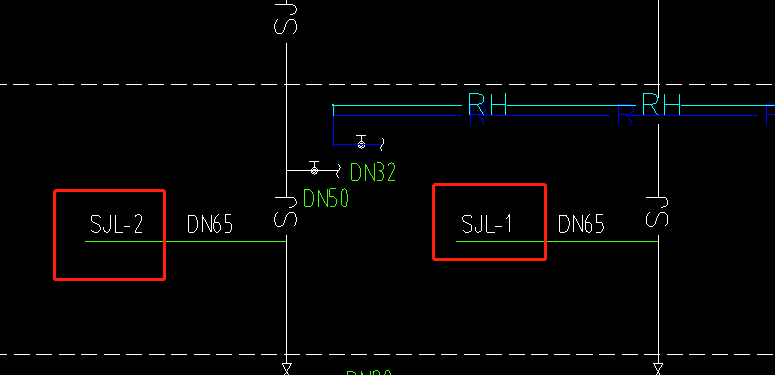Click the DN65 label next to SJL-1

(x=581, y=224)
